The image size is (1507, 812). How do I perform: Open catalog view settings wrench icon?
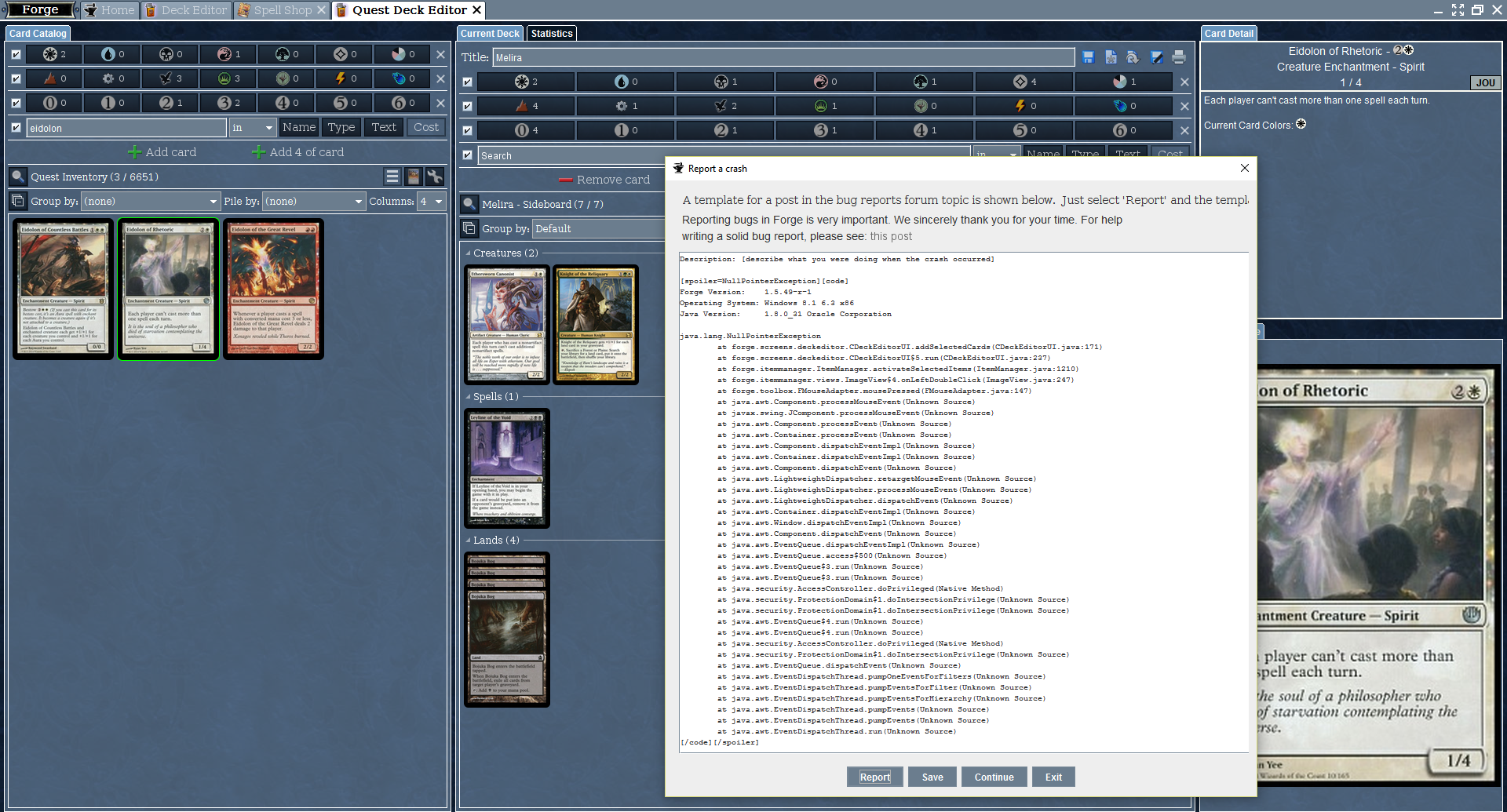click(434, 177)
